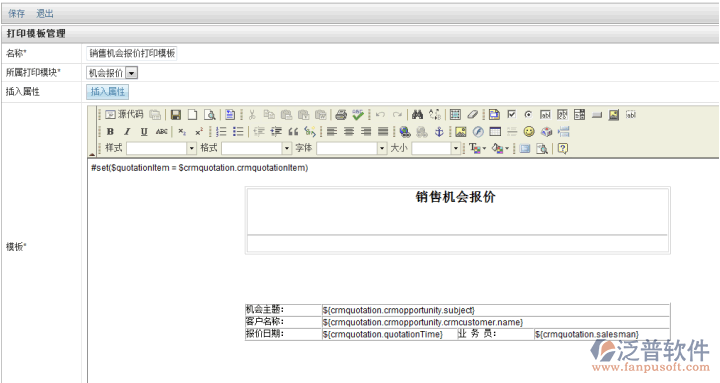720x383 pixels.
Task: Click into the 名称 template name field
Action: pyautogui.click(x=132, y=53)
